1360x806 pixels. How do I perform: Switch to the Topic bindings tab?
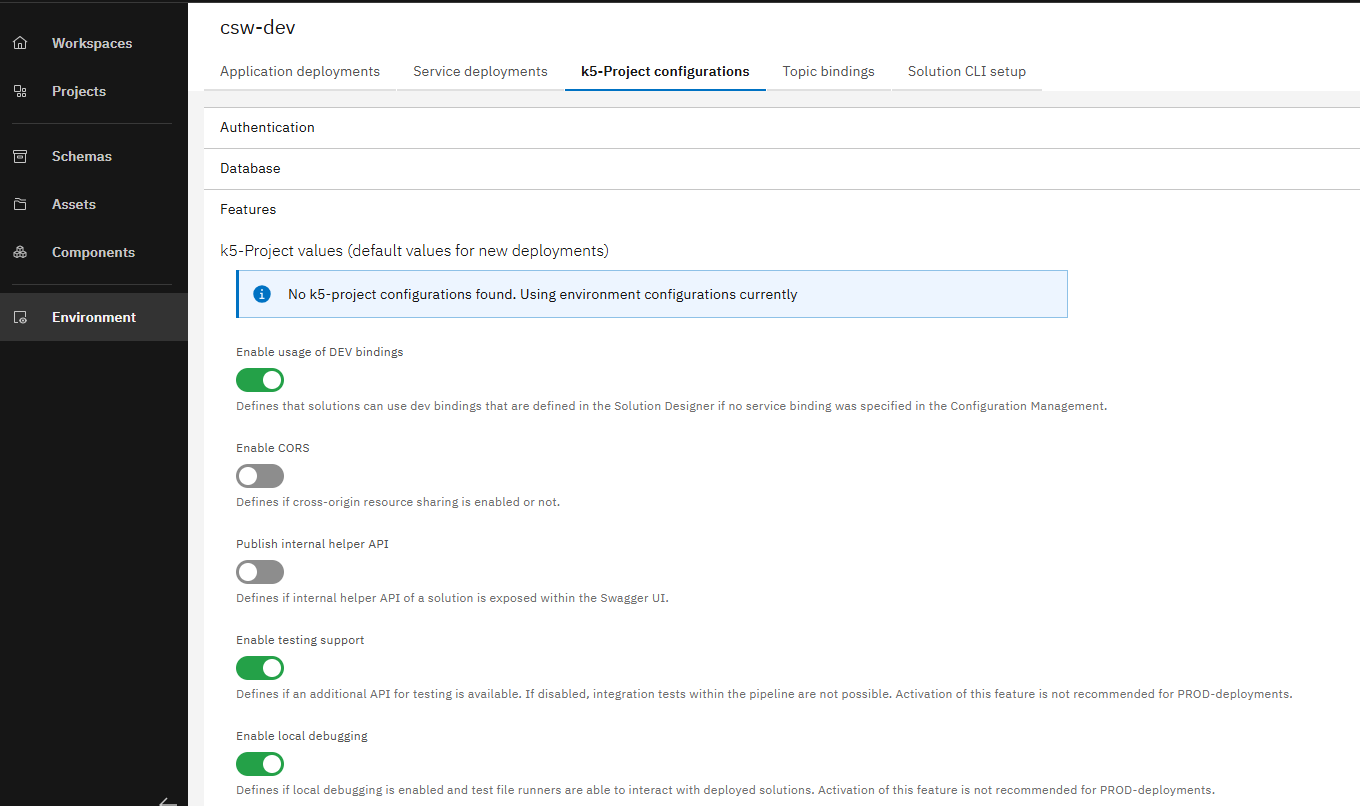tap(828, 71)
